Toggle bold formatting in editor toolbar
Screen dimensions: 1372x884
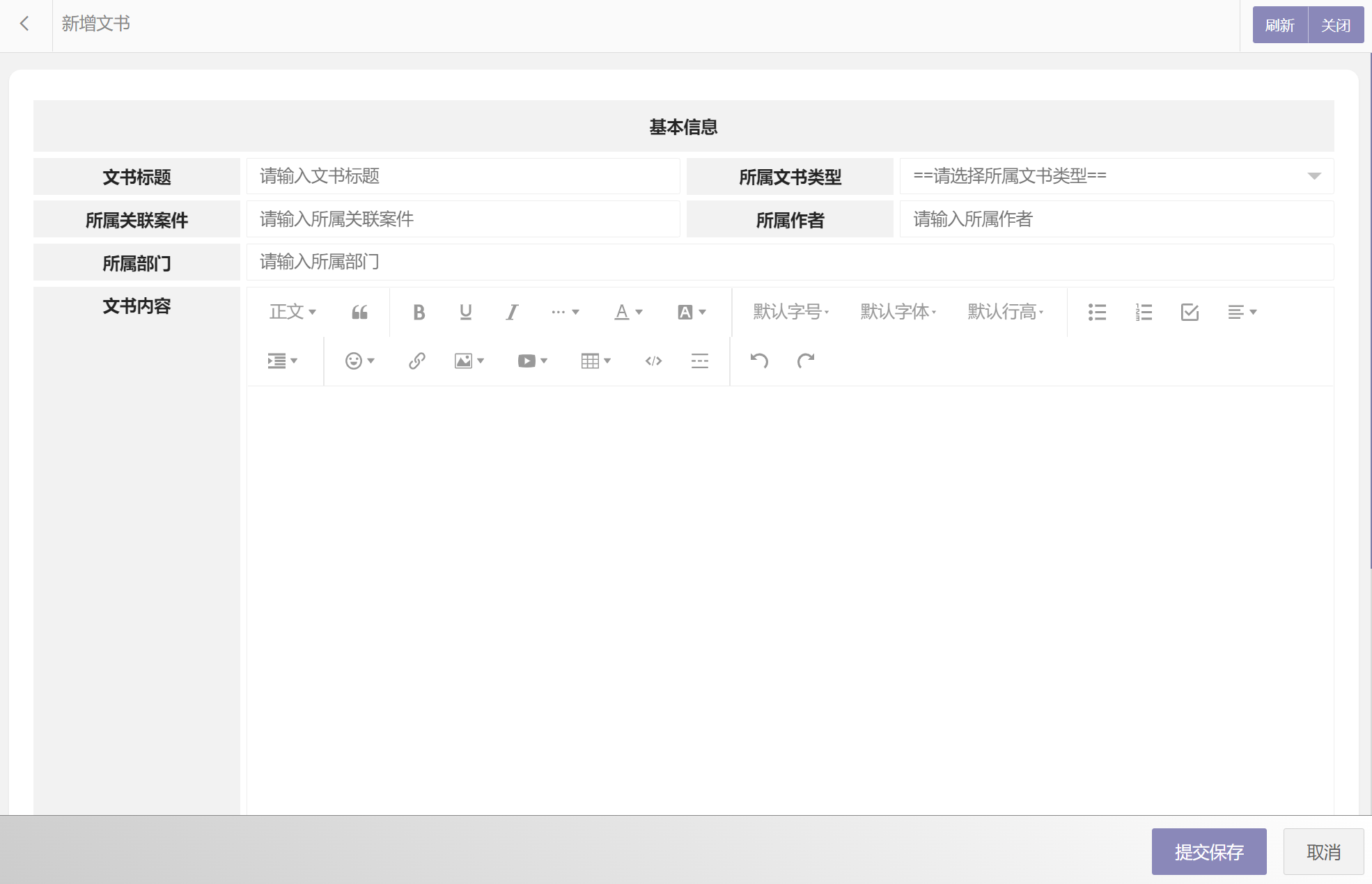coord(419,312)
